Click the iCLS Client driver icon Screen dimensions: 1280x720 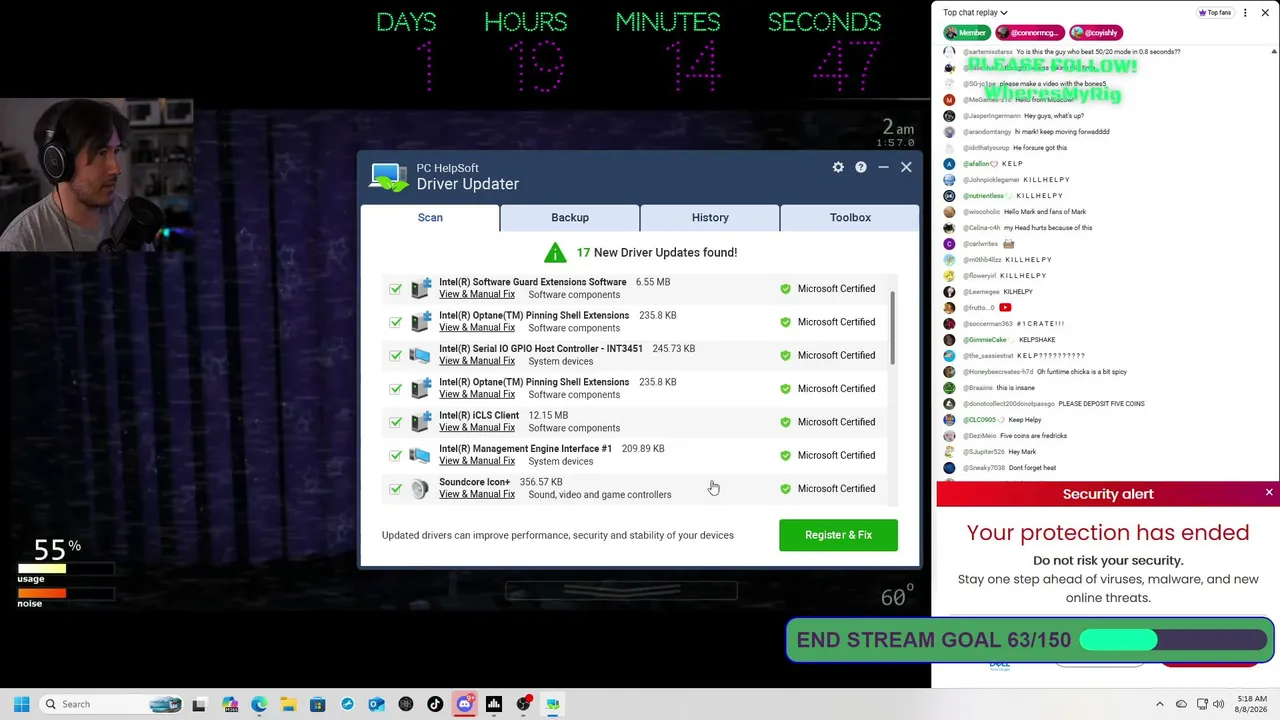click(x=421, y=422)
